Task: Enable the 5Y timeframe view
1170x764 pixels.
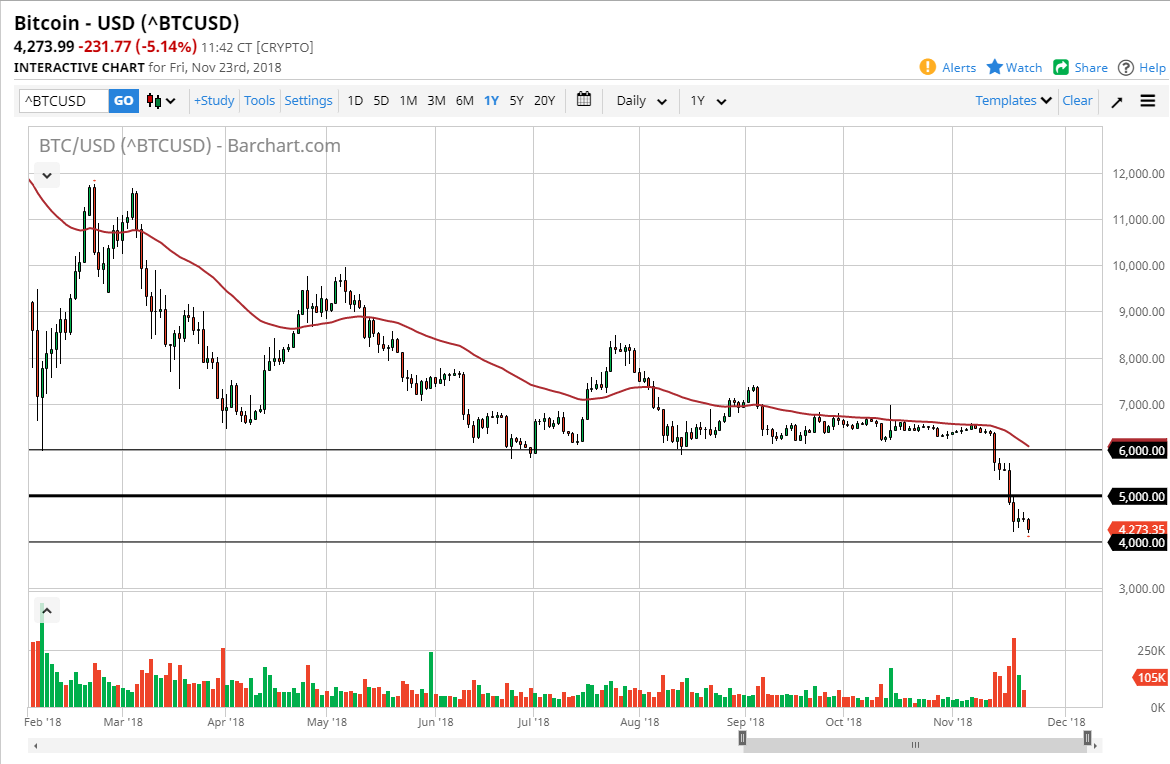Action: (x=516, y=100)
